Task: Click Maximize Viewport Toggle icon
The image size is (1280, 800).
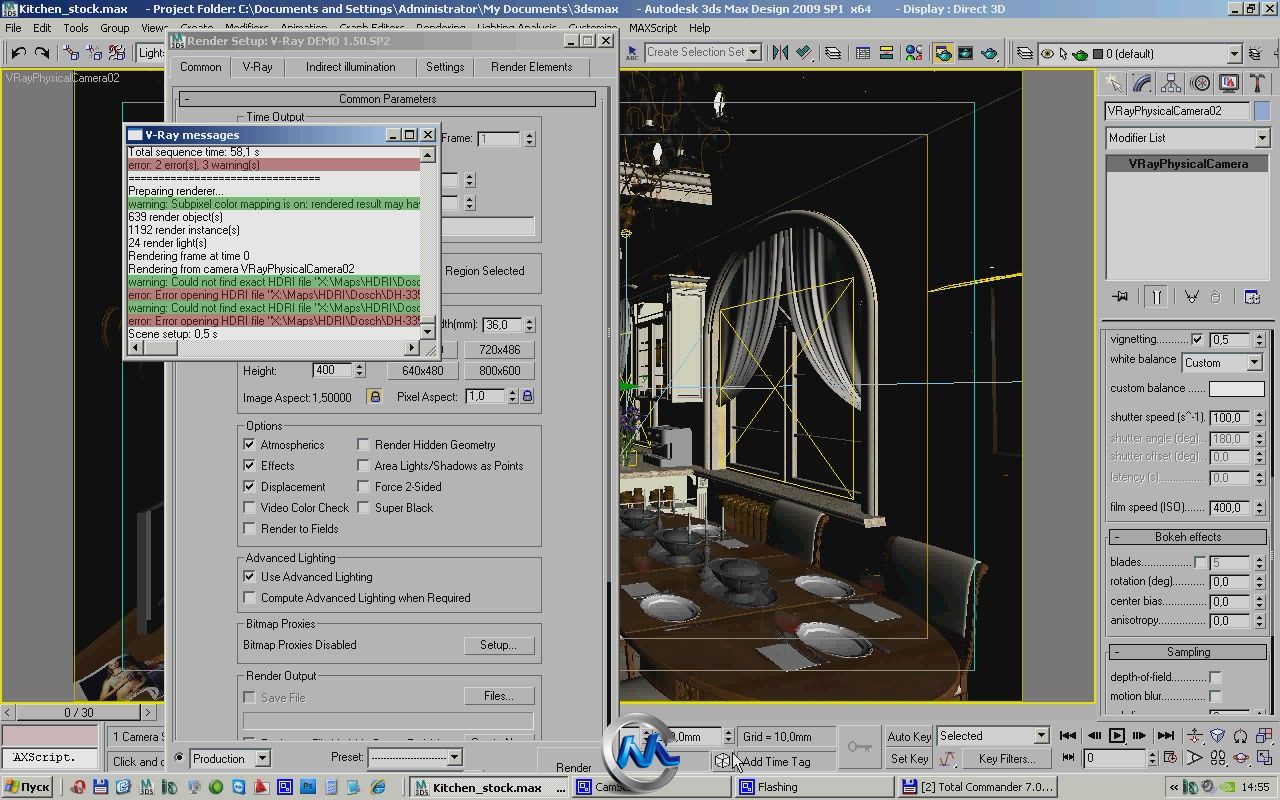Action: pyautogui.click(x=1264, y=759)
